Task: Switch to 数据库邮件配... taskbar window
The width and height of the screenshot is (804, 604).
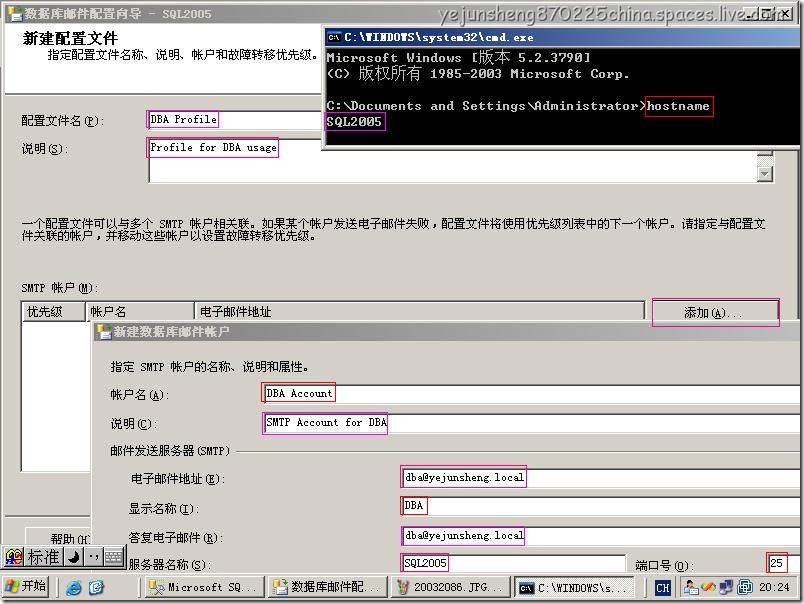Action: pyautogui.click(x=328, y=588)
